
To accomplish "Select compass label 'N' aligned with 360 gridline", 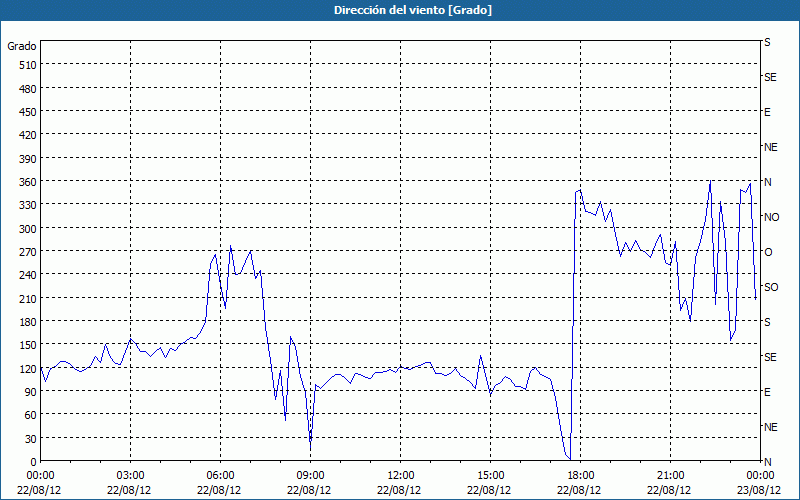I will (x=767, y=182).
